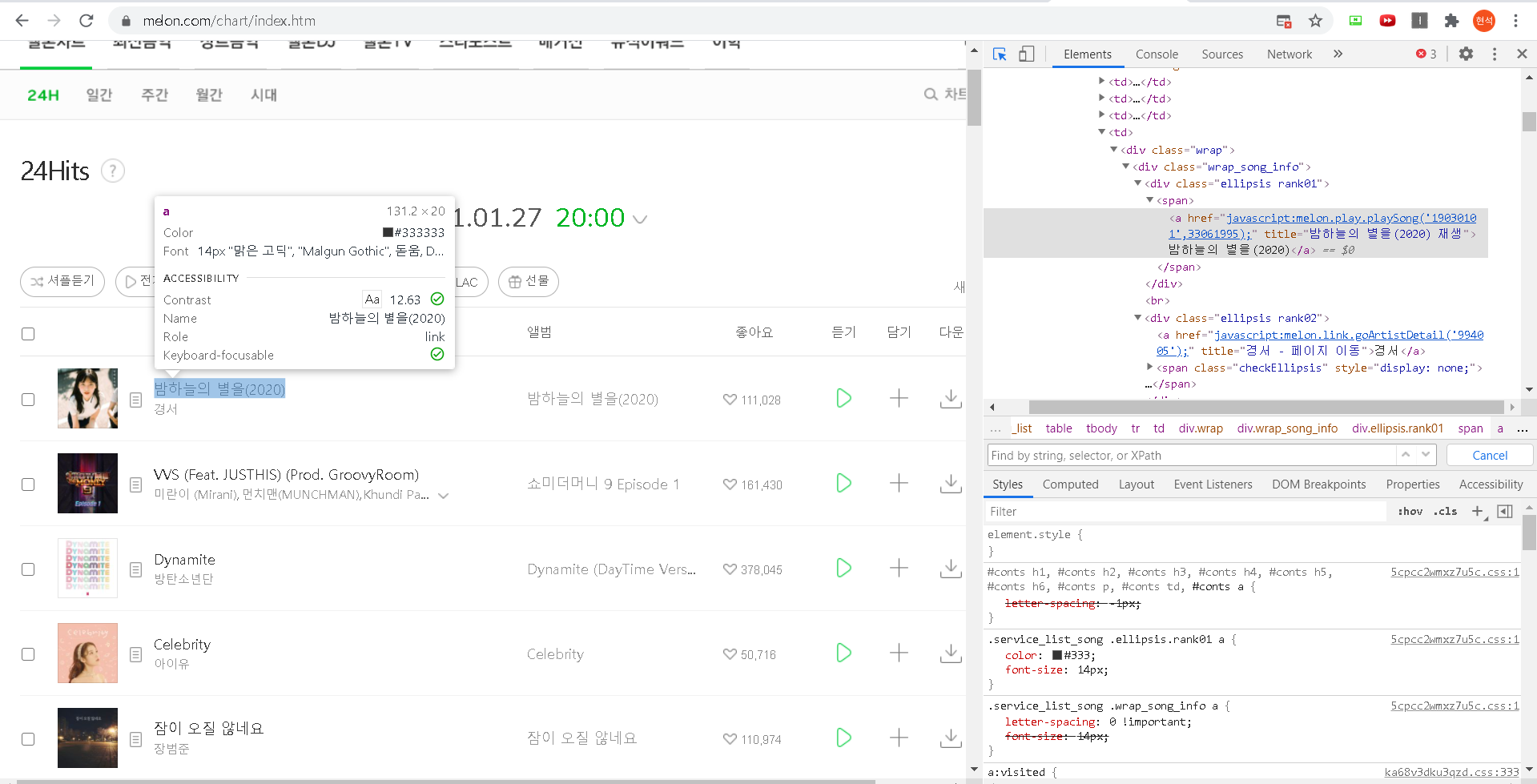
Task: Collapse the ellipsis rank02 div node
Action: (1137, 318)
